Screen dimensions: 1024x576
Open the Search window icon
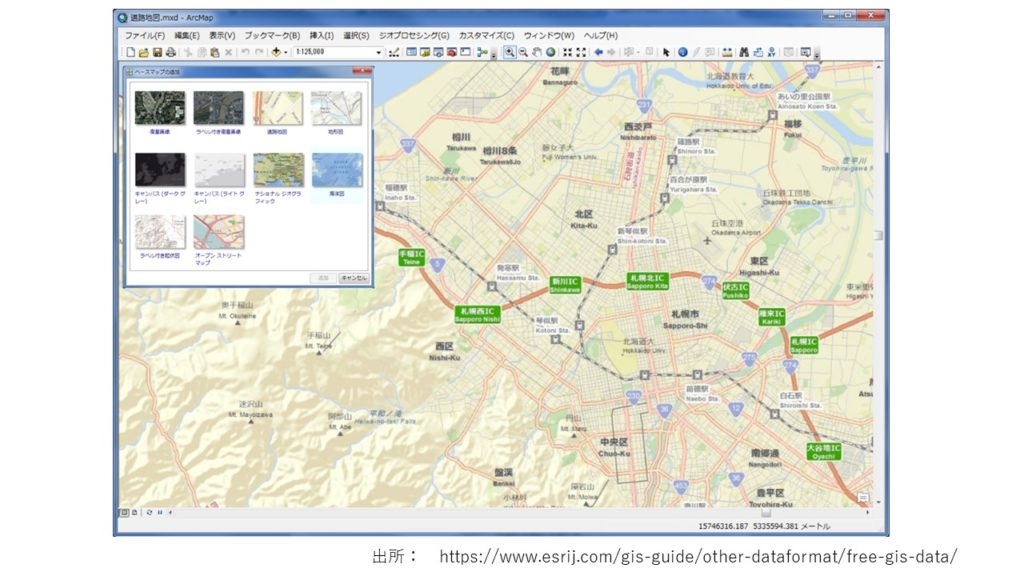tap(438, 52)
